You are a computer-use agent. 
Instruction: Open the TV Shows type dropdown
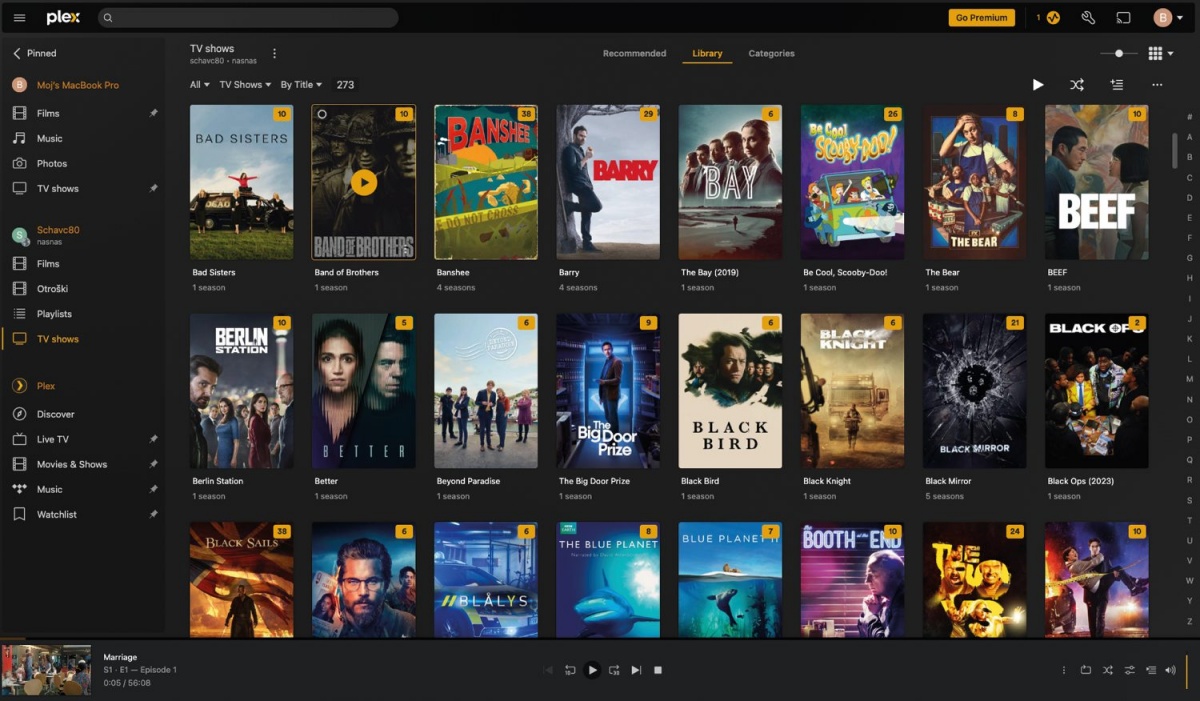(x=245, y=85)
